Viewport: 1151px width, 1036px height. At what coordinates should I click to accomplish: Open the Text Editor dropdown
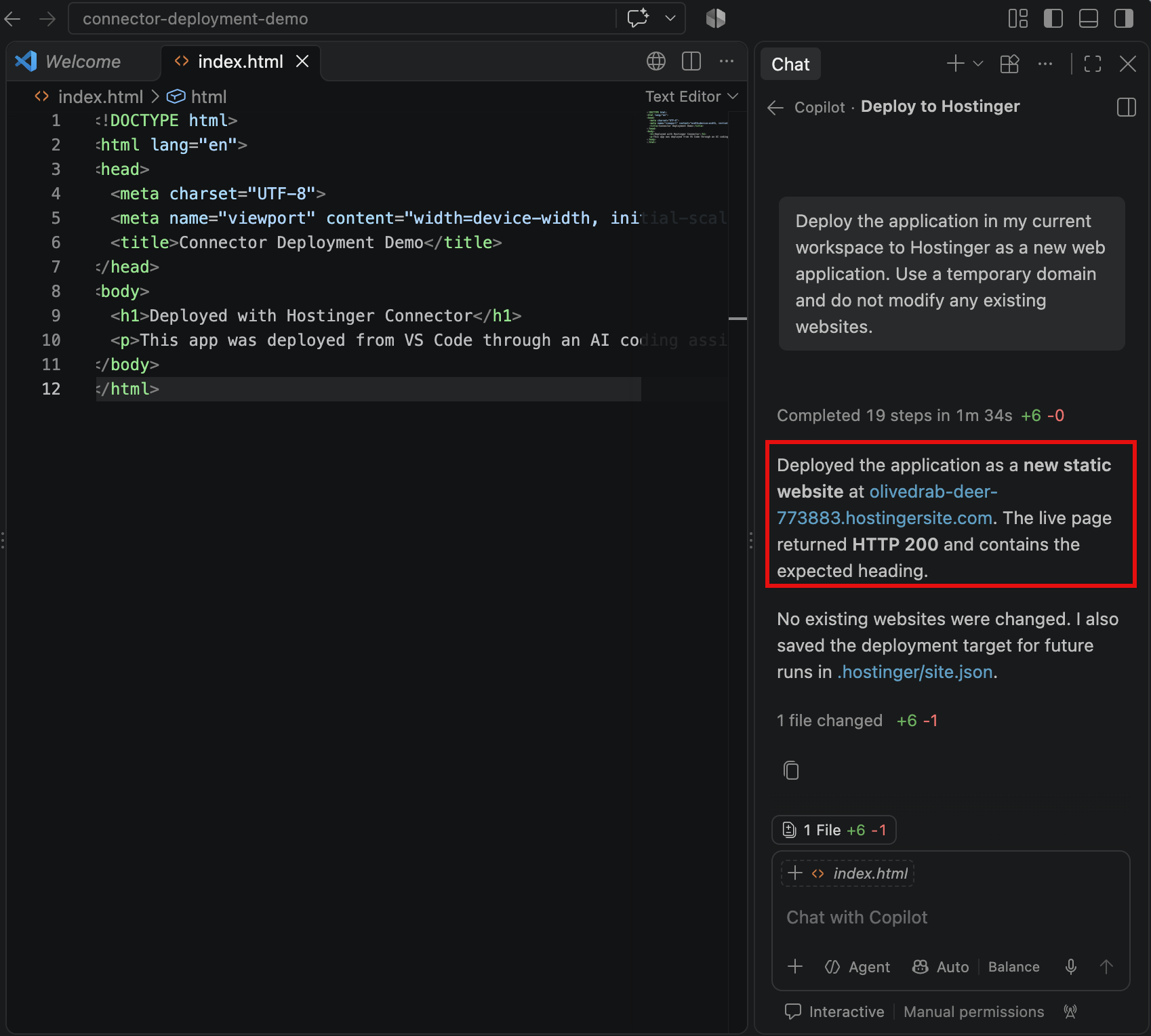(691, 97)
